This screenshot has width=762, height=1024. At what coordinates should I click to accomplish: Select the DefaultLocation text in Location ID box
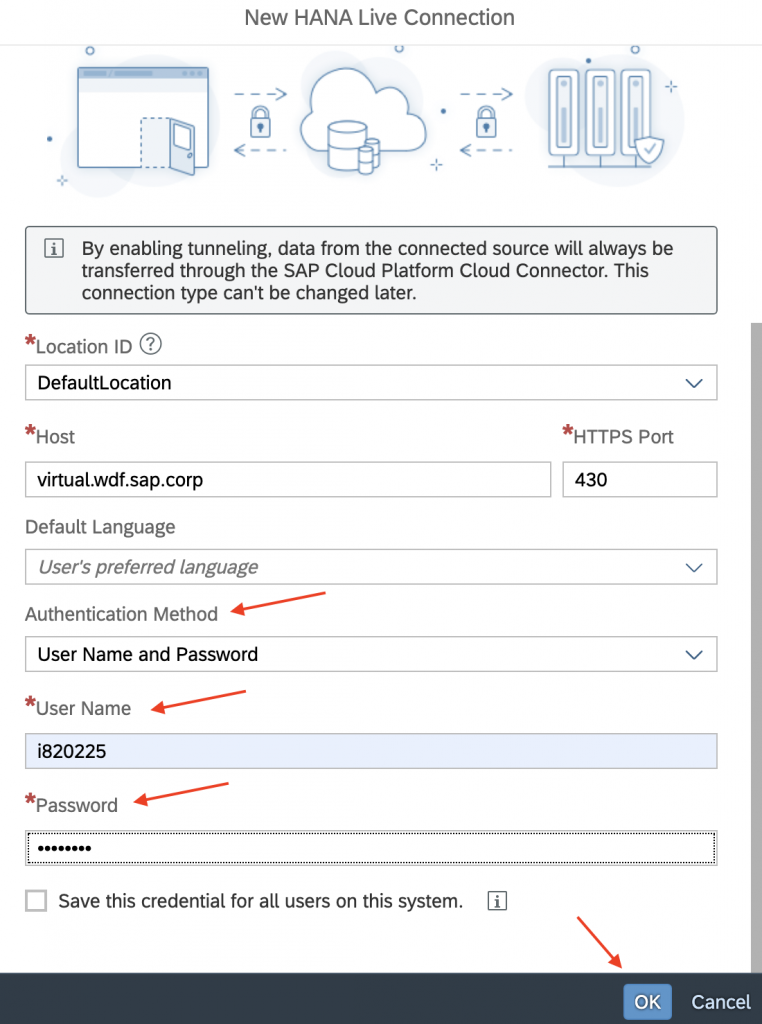click(104, 383)
